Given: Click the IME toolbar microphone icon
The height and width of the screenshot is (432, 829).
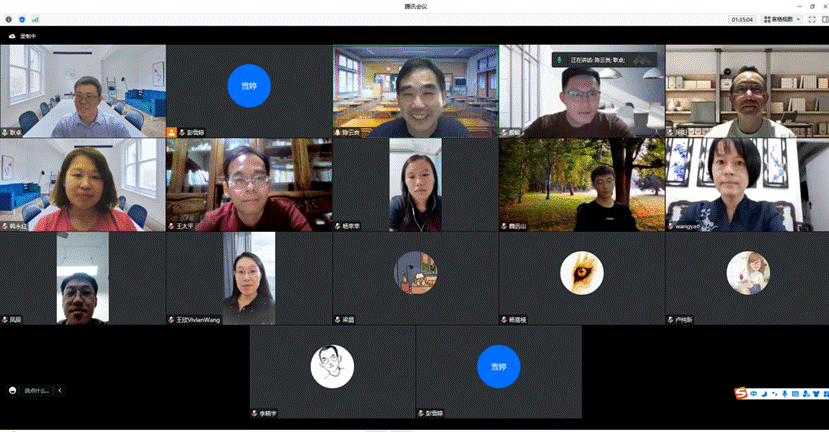Looking at the screenshot, I should [x=785, y=393].
